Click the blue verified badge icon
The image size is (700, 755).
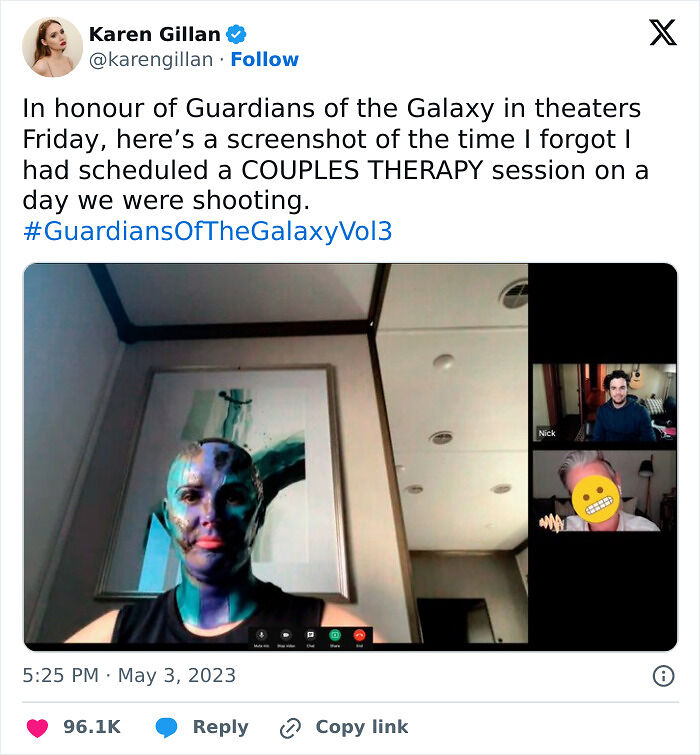click(236, 35)
